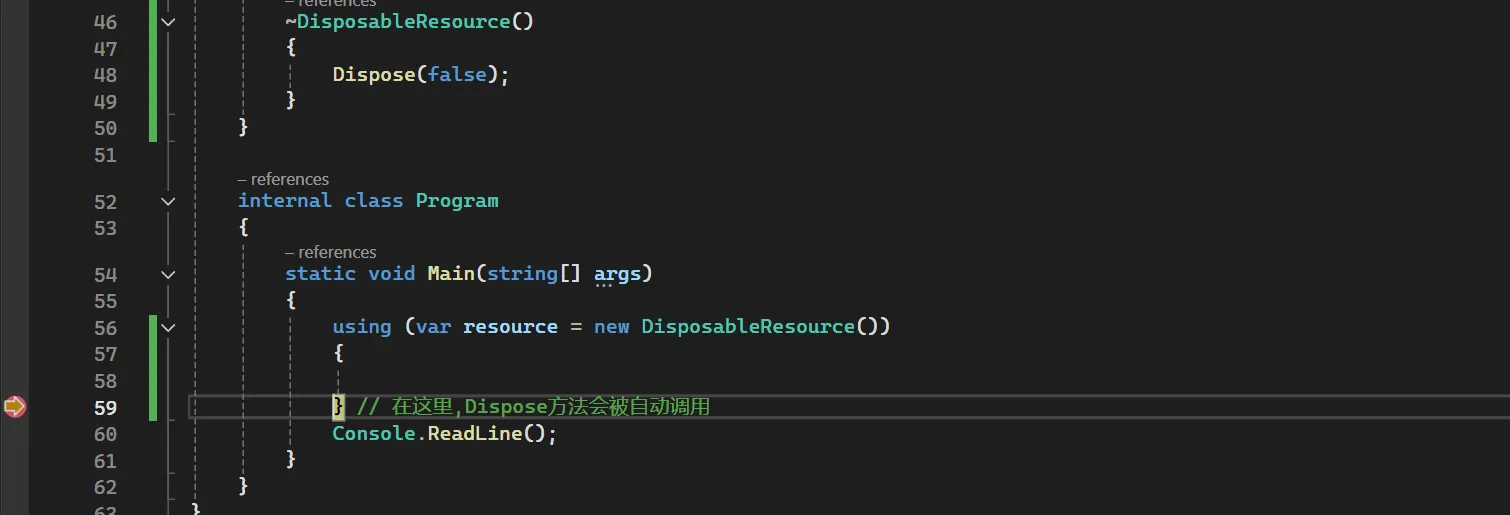Click the args parameter in Main
The width and height of the screenshot is (1510, 515).
pyautogui.click(x=617, y=273)
